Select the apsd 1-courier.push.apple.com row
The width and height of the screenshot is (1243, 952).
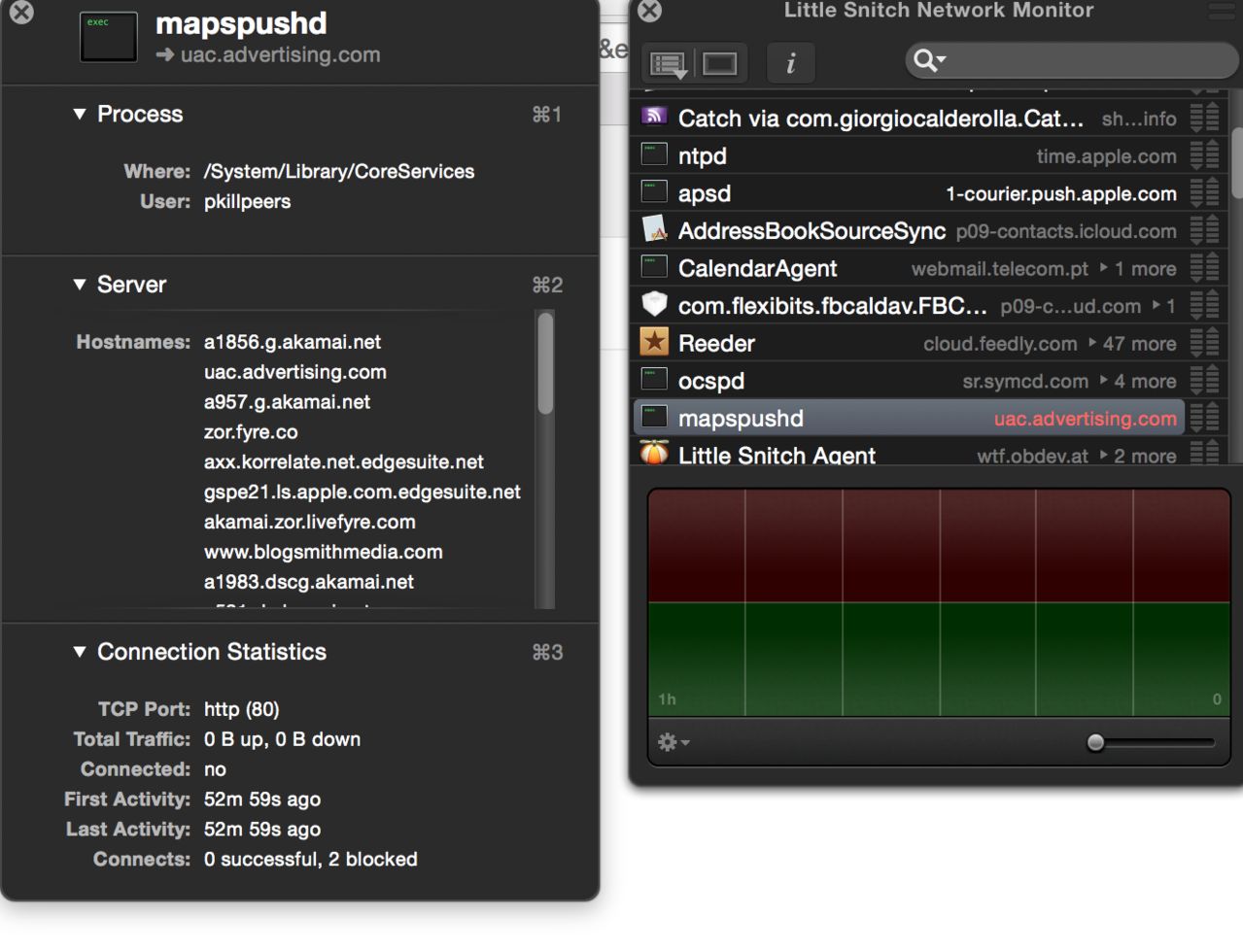(909, 192)
